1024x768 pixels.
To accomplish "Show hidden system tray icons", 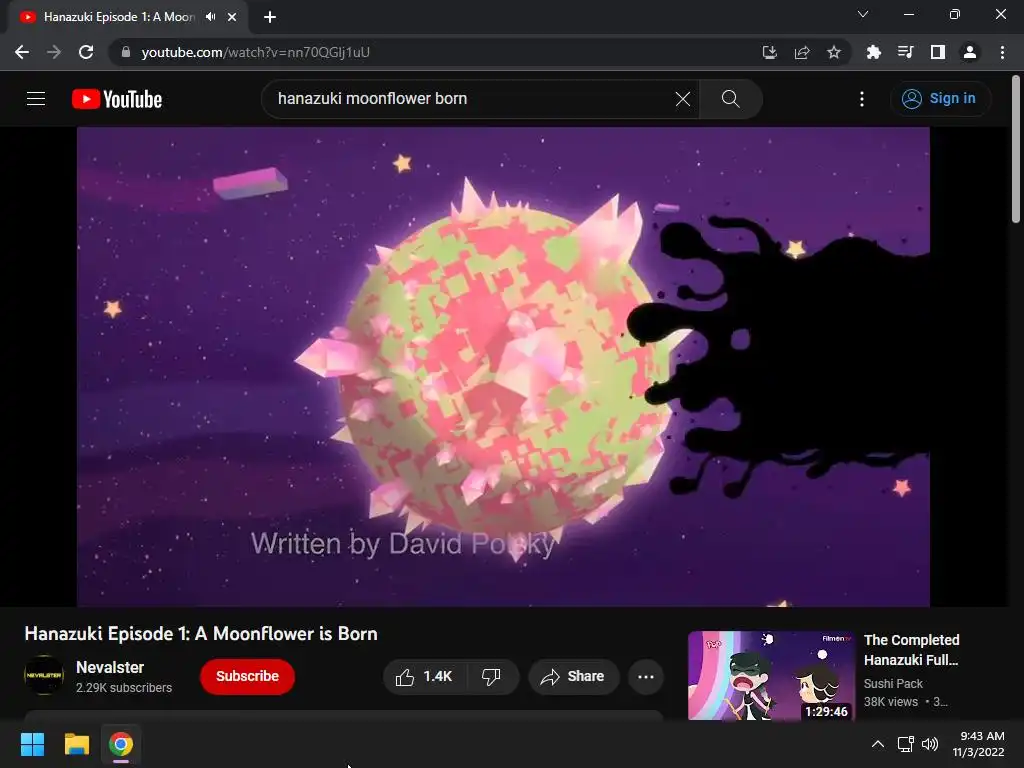I will [x=878, y=744].
